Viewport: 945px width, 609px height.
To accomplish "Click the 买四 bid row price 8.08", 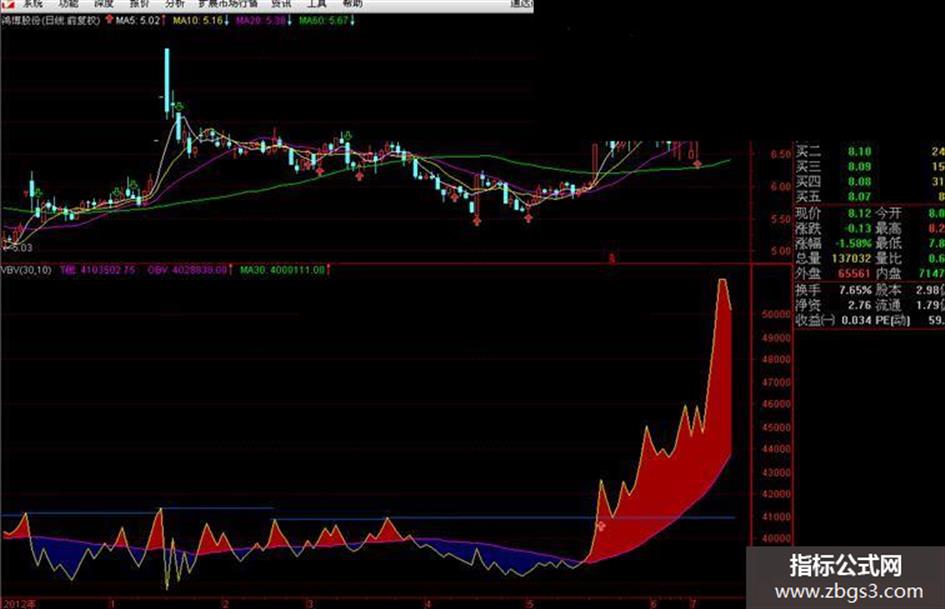I will [859, 181].
